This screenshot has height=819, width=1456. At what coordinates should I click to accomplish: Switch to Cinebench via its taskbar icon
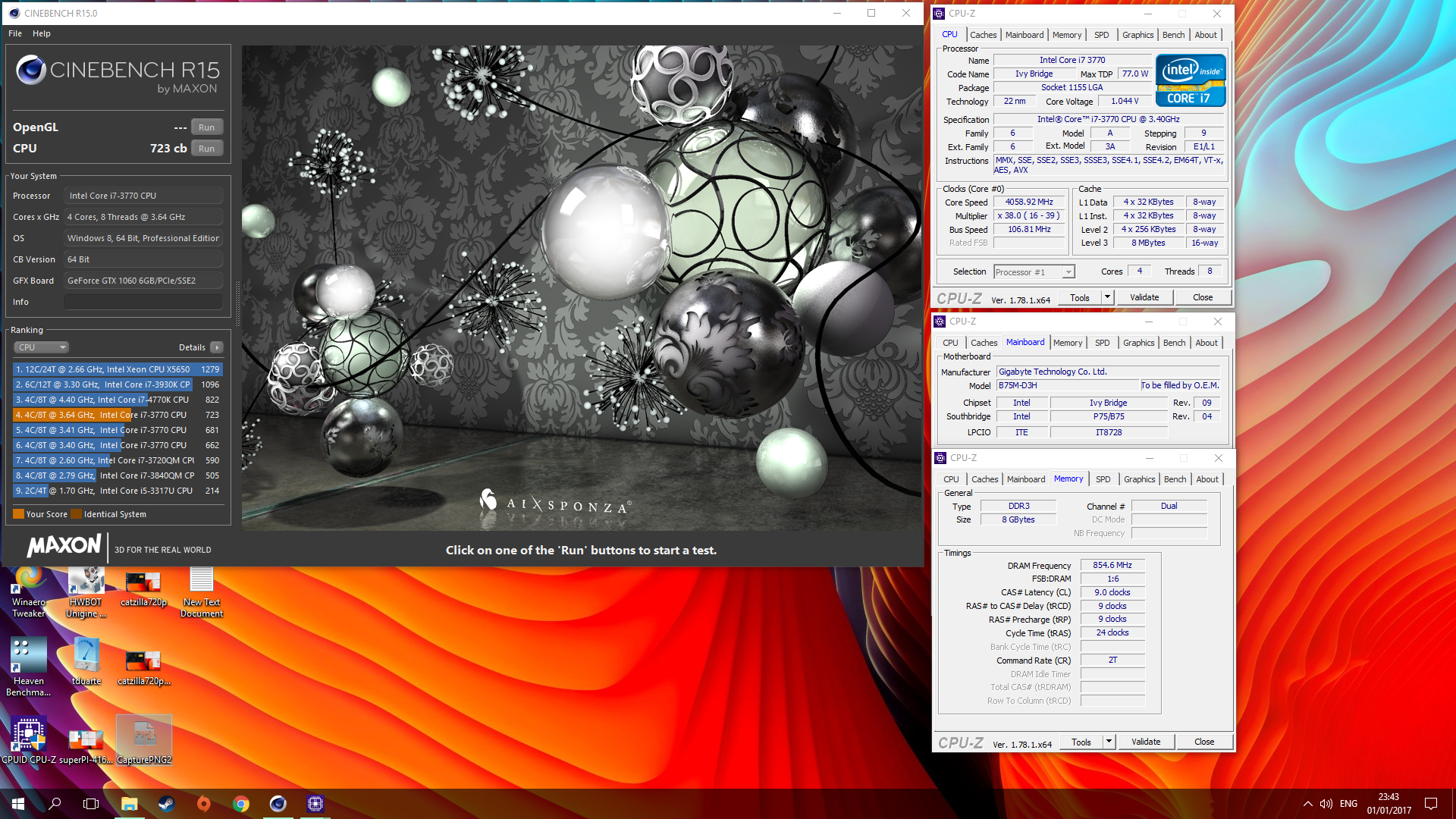pos(278,804)
